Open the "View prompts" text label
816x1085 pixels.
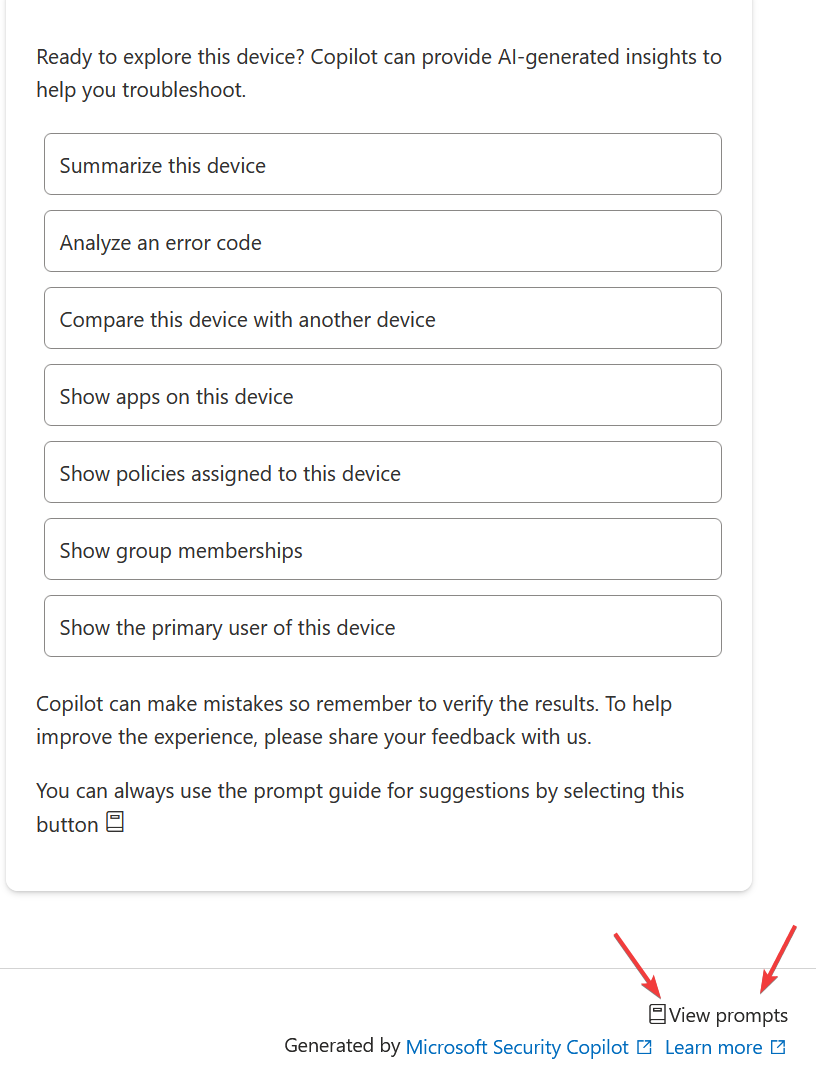pyautogui.click(x=728, y=1015)
